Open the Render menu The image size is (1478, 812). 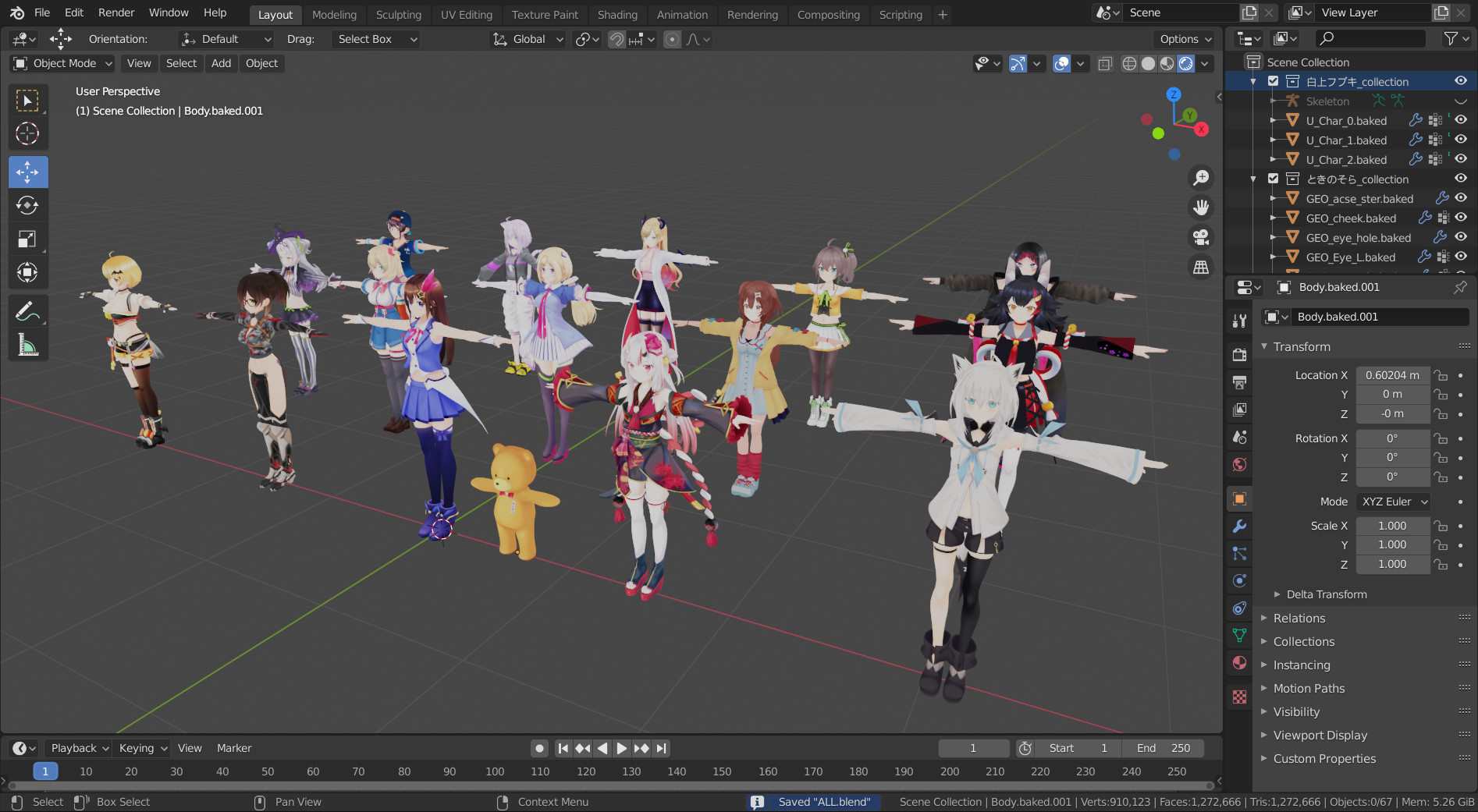[115, 12]
